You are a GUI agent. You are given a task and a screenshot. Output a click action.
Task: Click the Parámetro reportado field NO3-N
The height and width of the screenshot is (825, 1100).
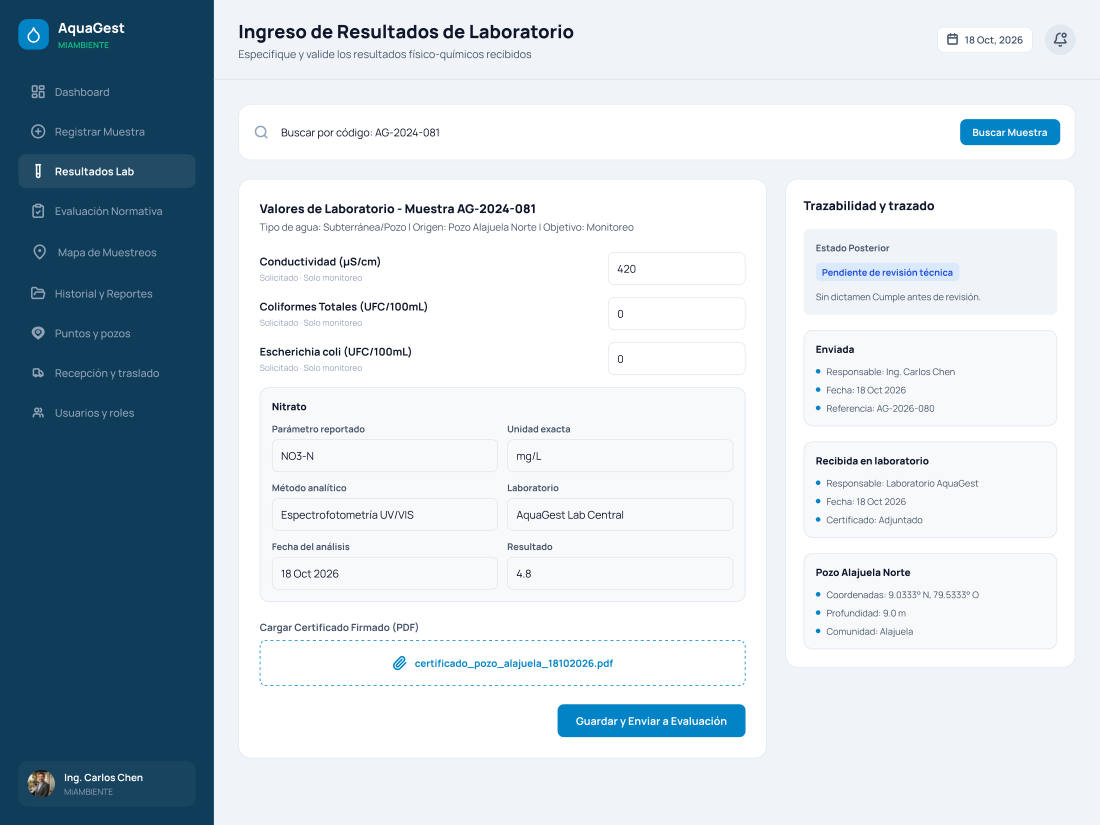[x=384, y=456]
